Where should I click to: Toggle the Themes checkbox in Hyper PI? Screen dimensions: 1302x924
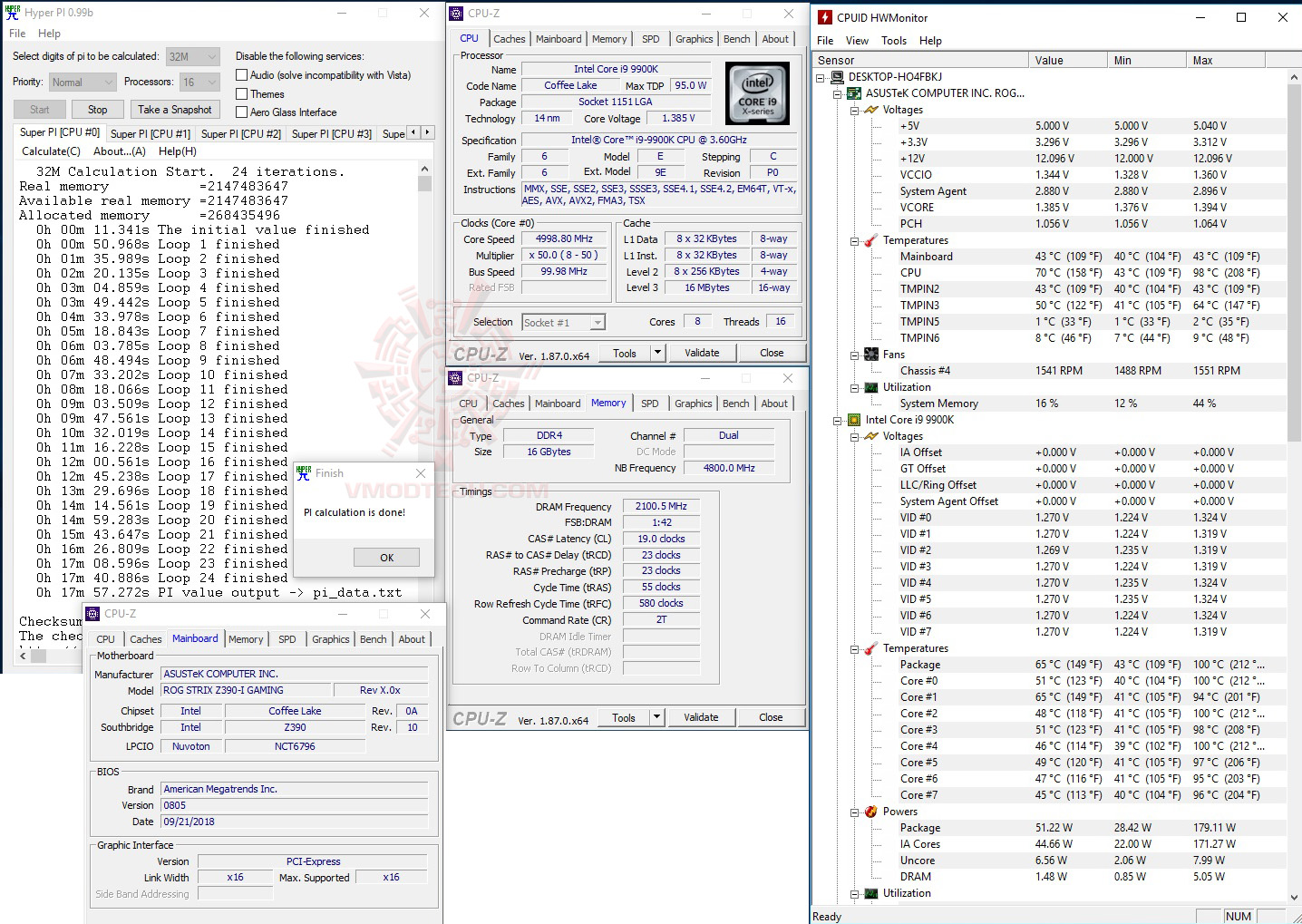click(x=242, y=93)
